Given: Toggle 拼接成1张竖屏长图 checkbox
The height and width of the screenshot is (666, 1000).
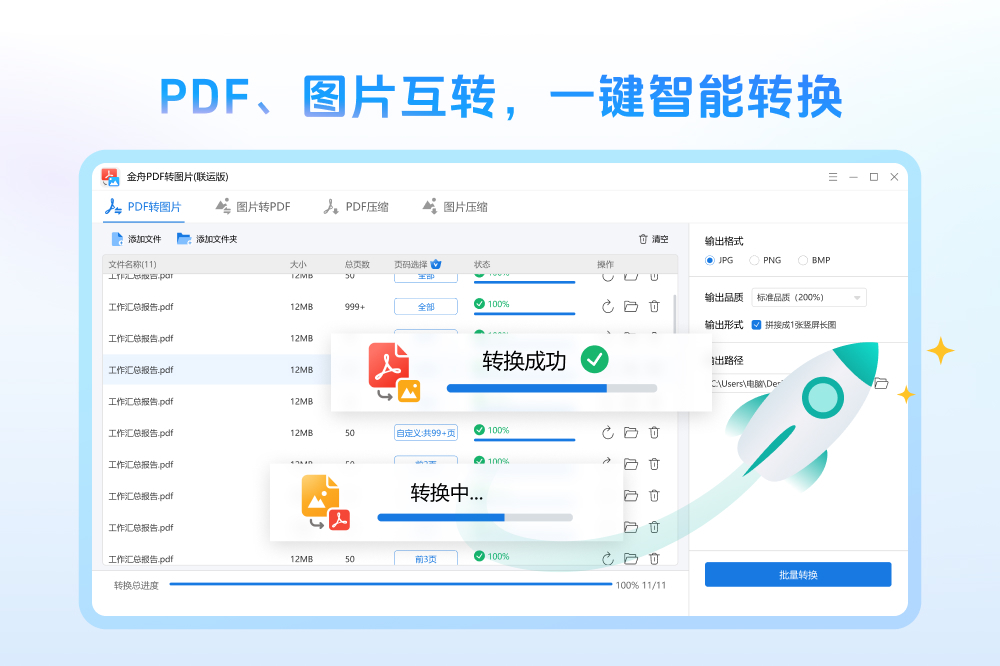Looking at the screenshot, I should tap(756, 325).
